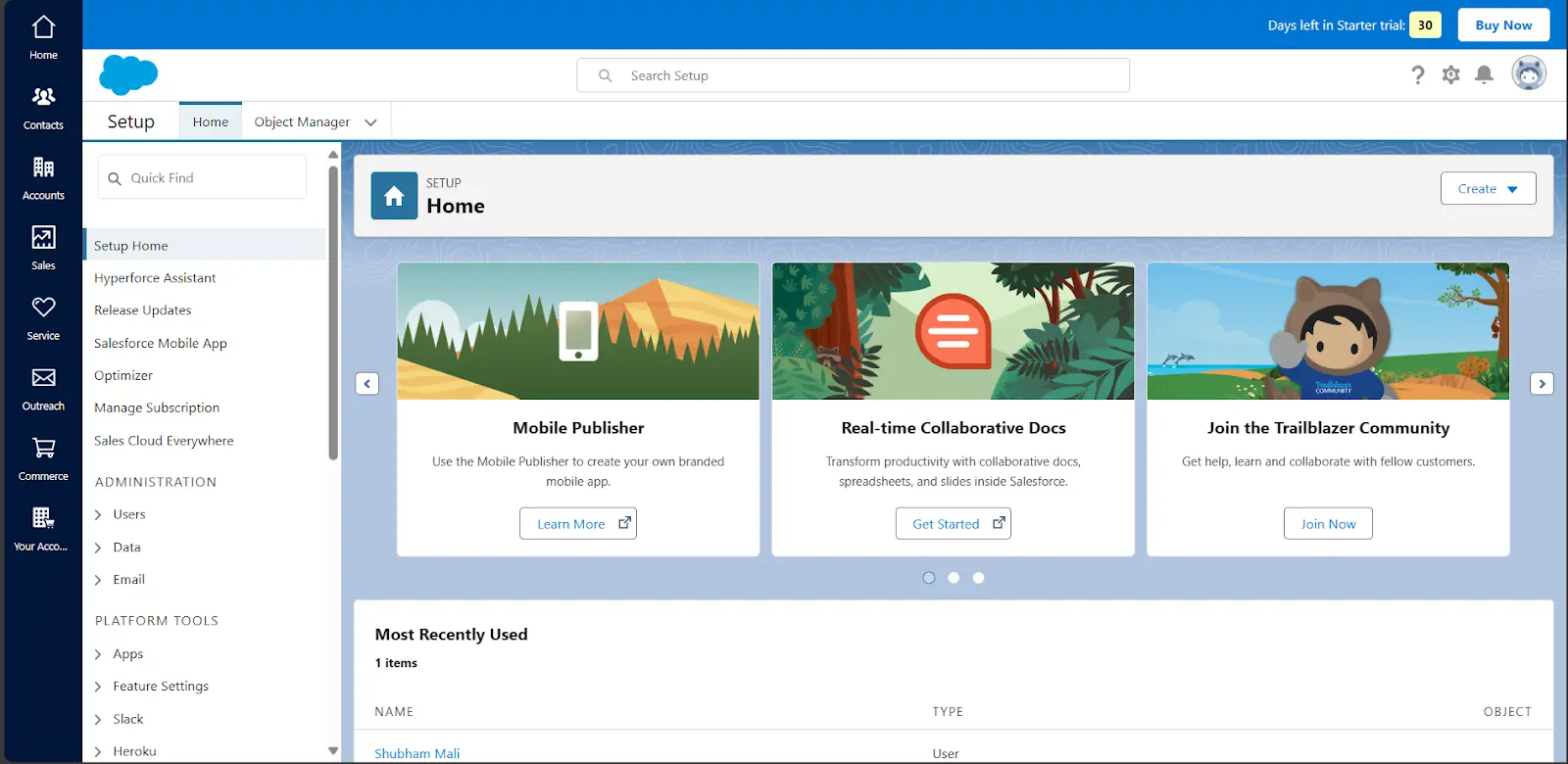This screenshot has width=1568, height=764.
Task: Click the sidebar scrollbar down arrow
Action: click(x=333, y=751)
